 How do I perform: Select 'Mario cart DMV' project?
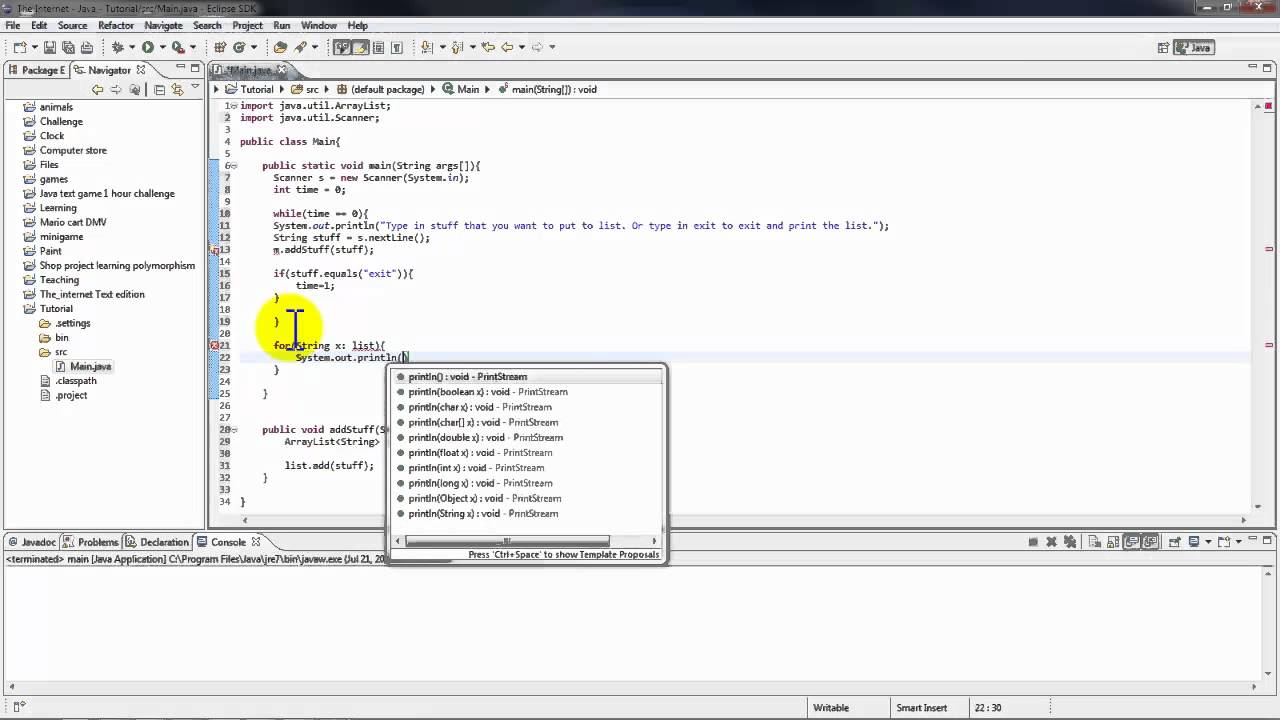(73, 222)
